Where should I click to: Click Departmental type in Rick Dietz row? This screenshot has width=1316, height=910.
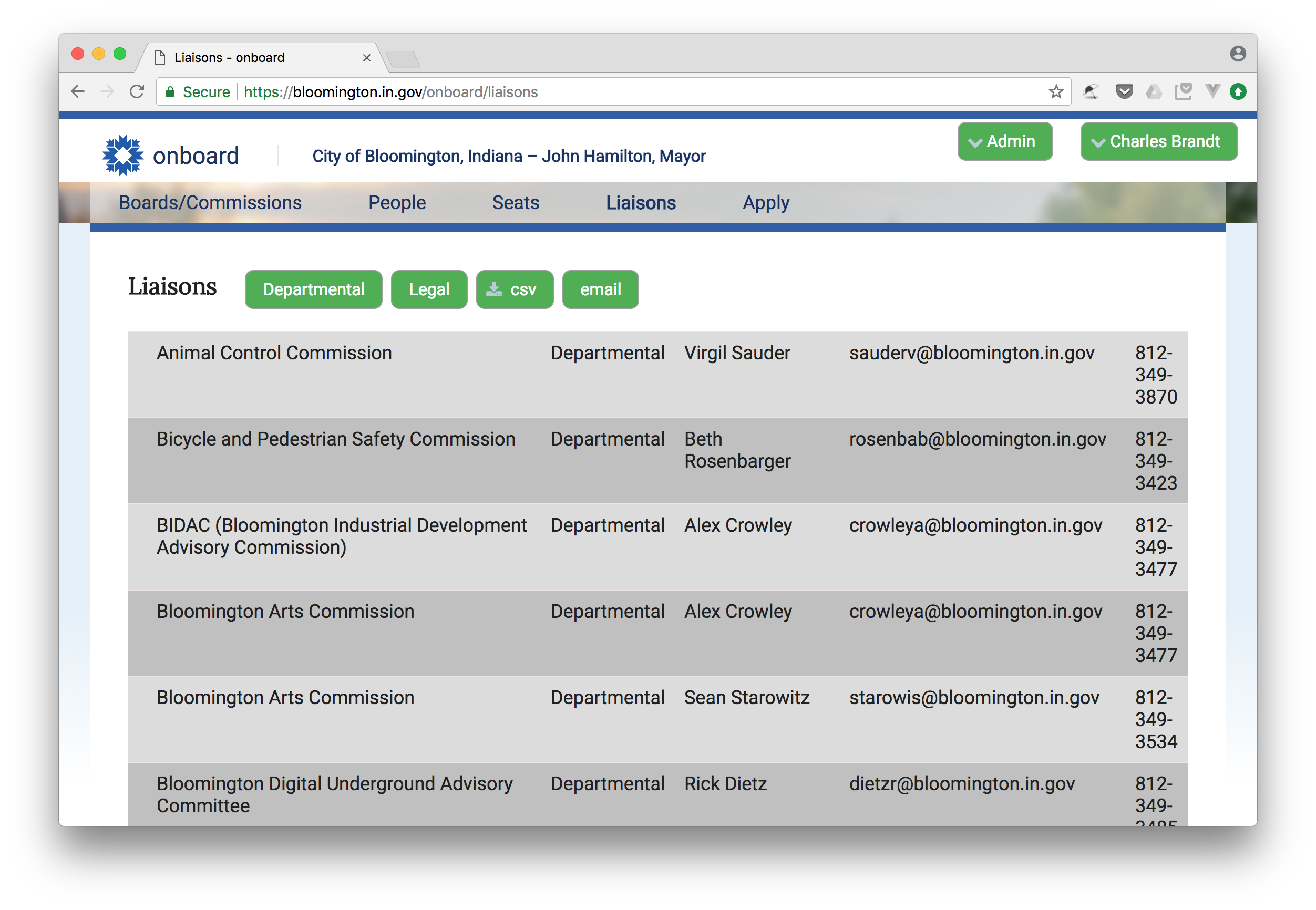pyautogui.click(x=607, y=783)
